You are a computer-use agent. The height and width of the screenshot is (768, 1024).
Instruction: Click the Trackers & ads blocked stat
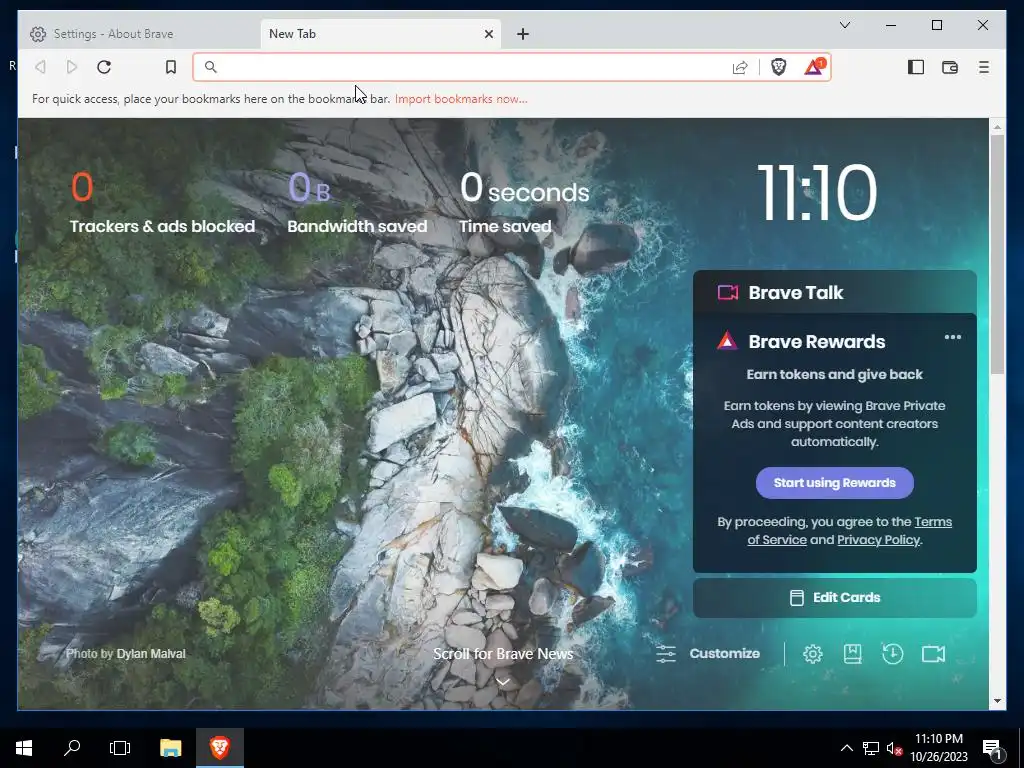tap(162, 202)
